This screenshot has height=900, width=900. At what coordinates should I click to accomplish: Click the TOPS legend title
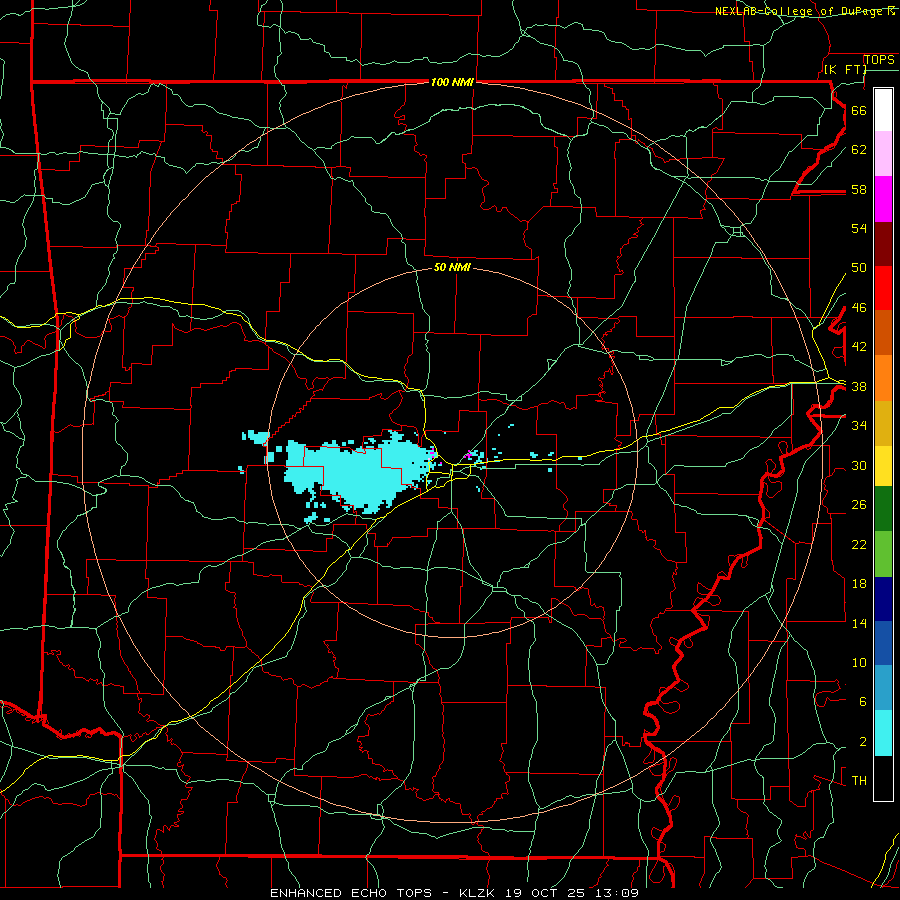coord(879,60)
